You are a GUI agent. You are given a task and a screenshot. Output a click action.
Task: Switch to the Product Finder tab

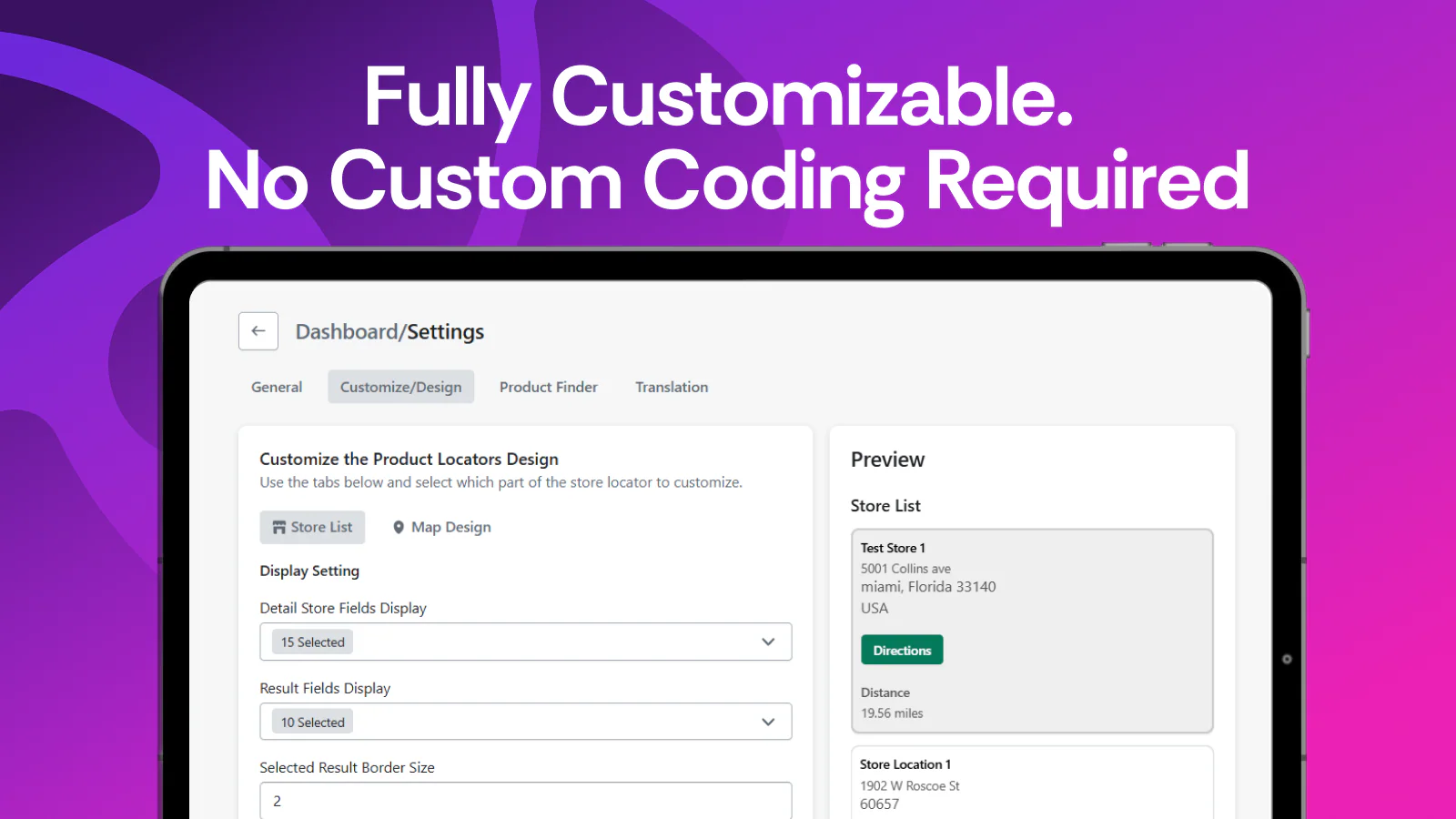click(x=548, y=387)
